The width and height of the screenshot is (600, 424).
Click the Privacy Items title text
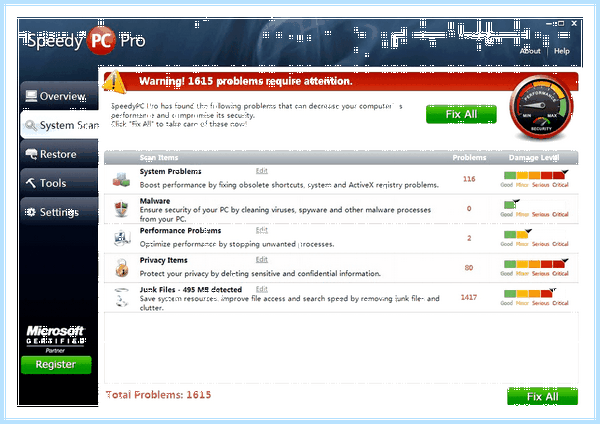[x=163, y=260]
